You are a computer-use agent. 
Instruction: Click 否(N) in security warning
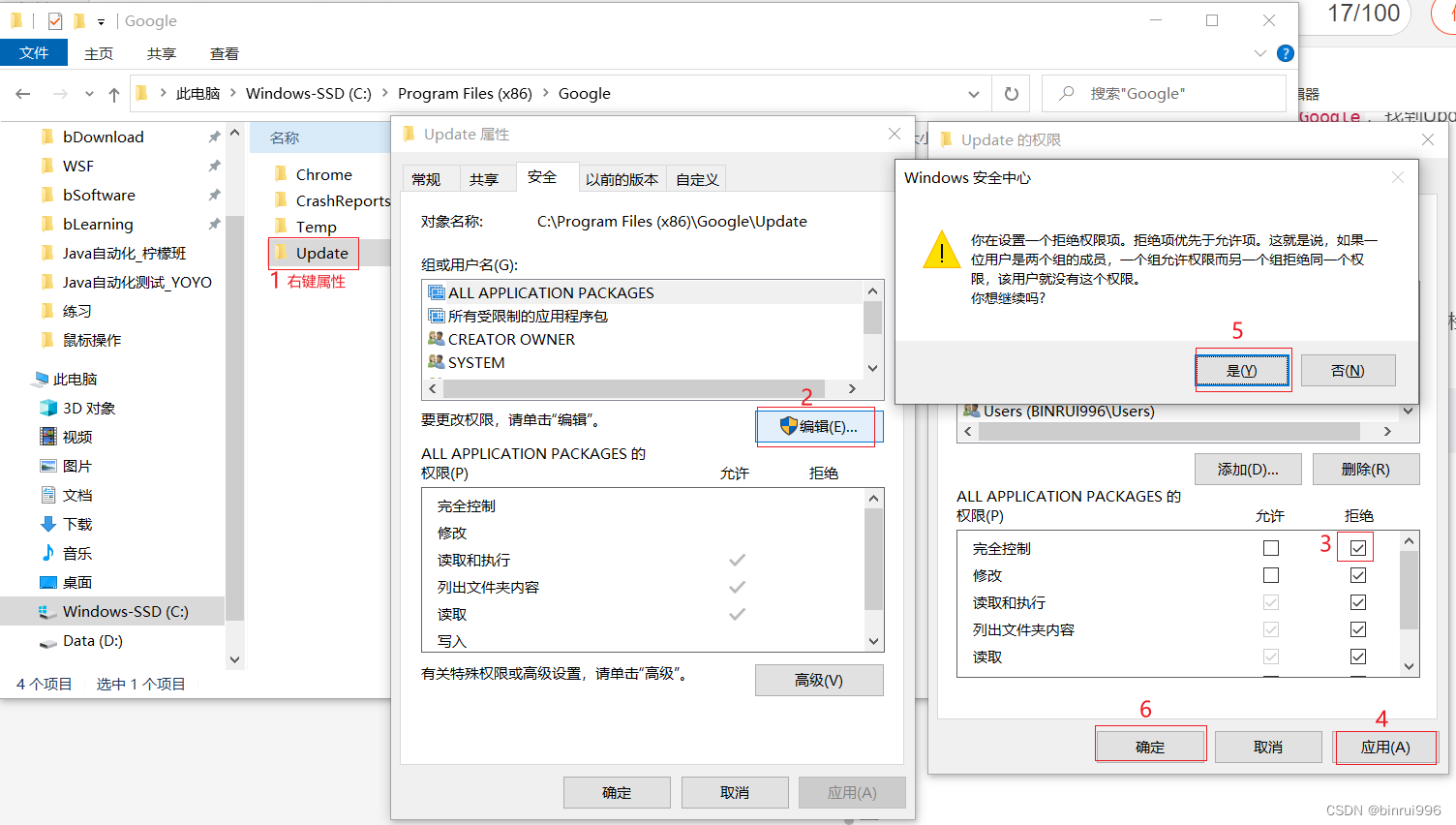point(1348,371)
